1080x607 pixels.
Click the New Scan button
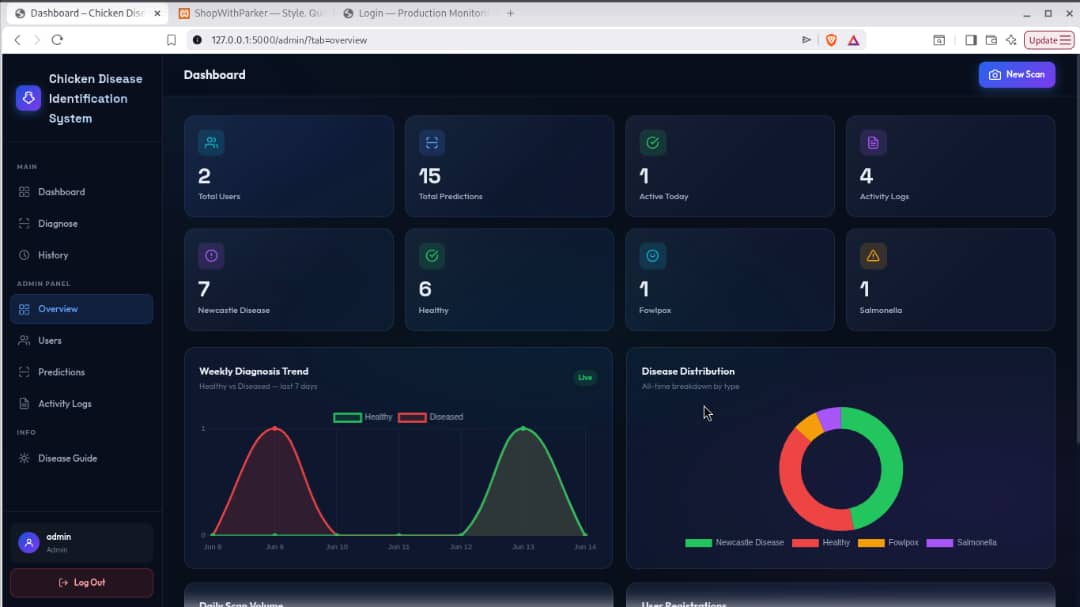[1017, 74]
